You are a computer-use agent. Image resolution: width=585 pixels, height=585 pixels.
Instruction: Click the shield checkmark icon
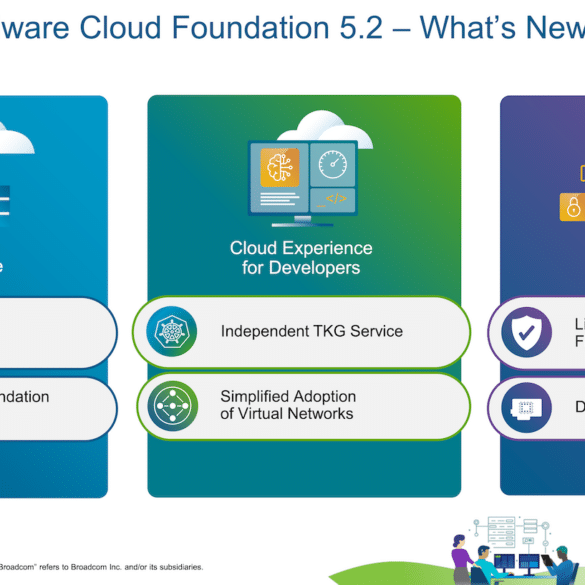coord(526,332)
